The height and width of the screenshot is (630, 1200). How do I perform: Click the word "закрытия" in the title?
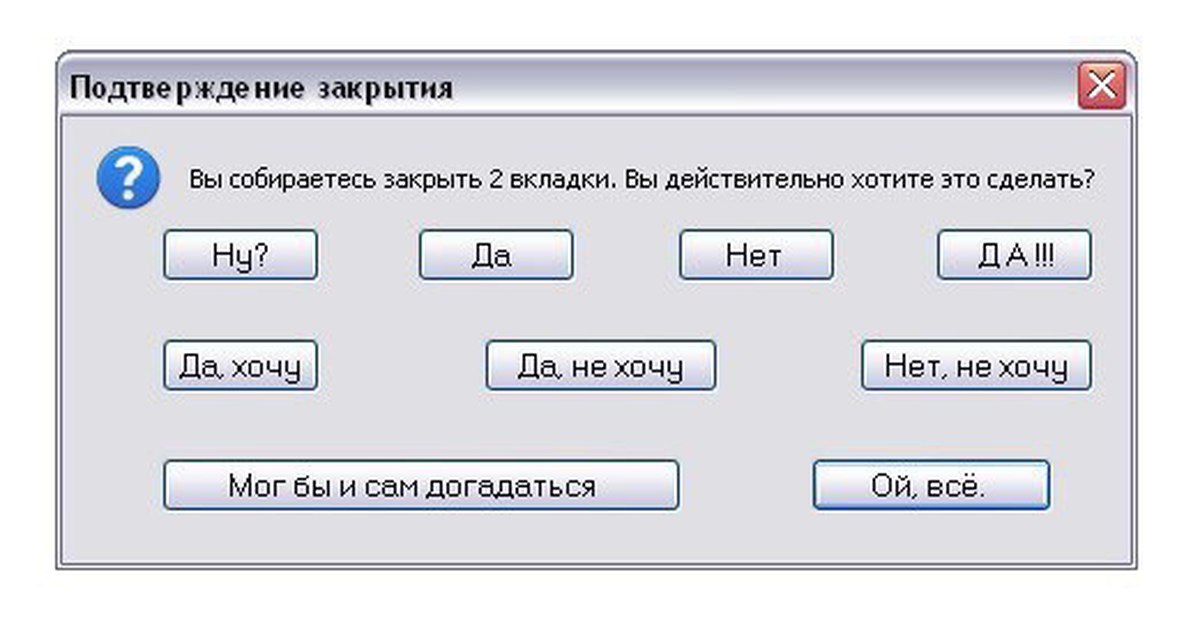[386, 88]
